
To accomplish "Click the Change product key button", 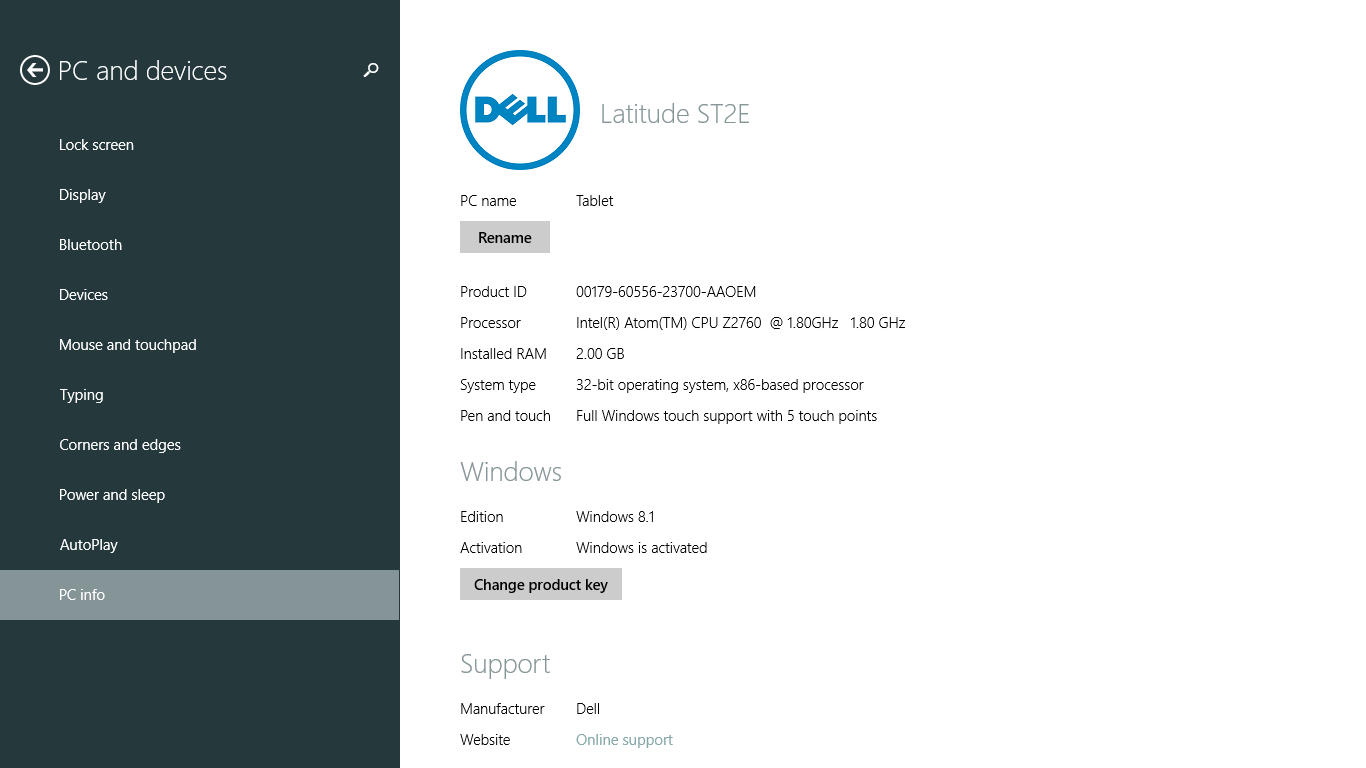I will click(x=540, y=584).
